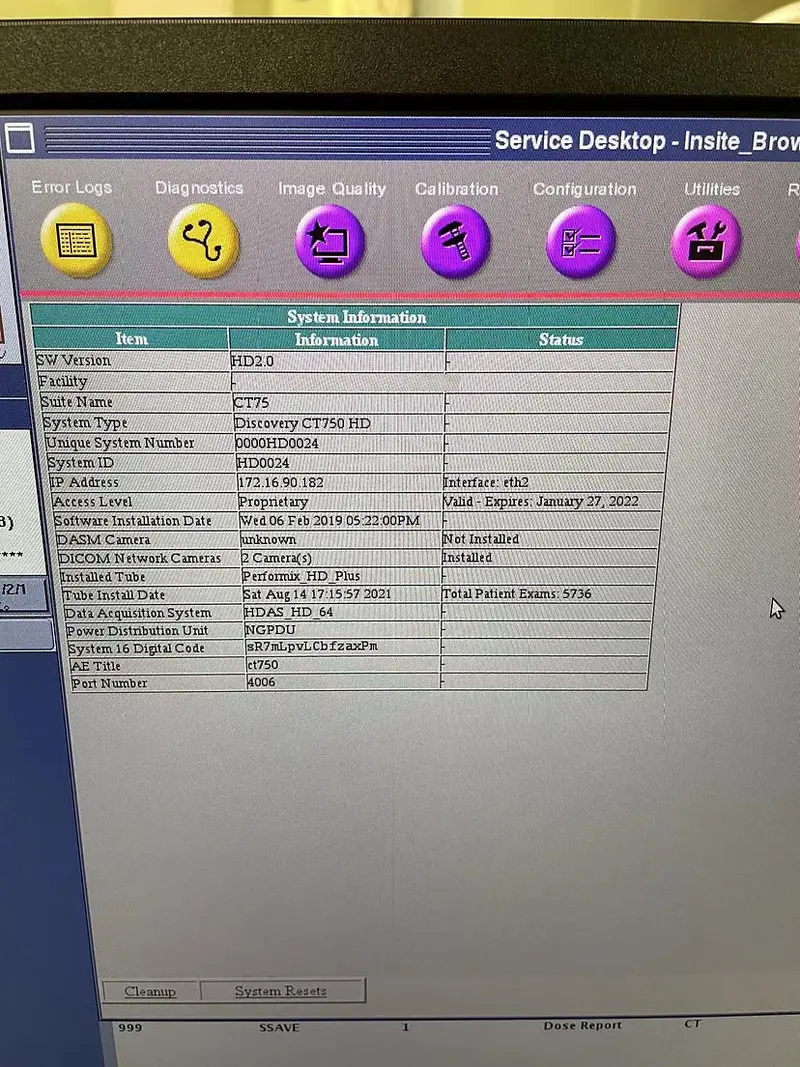
Task: Select the 2 Camera(s) value
Action: [277, 558]
